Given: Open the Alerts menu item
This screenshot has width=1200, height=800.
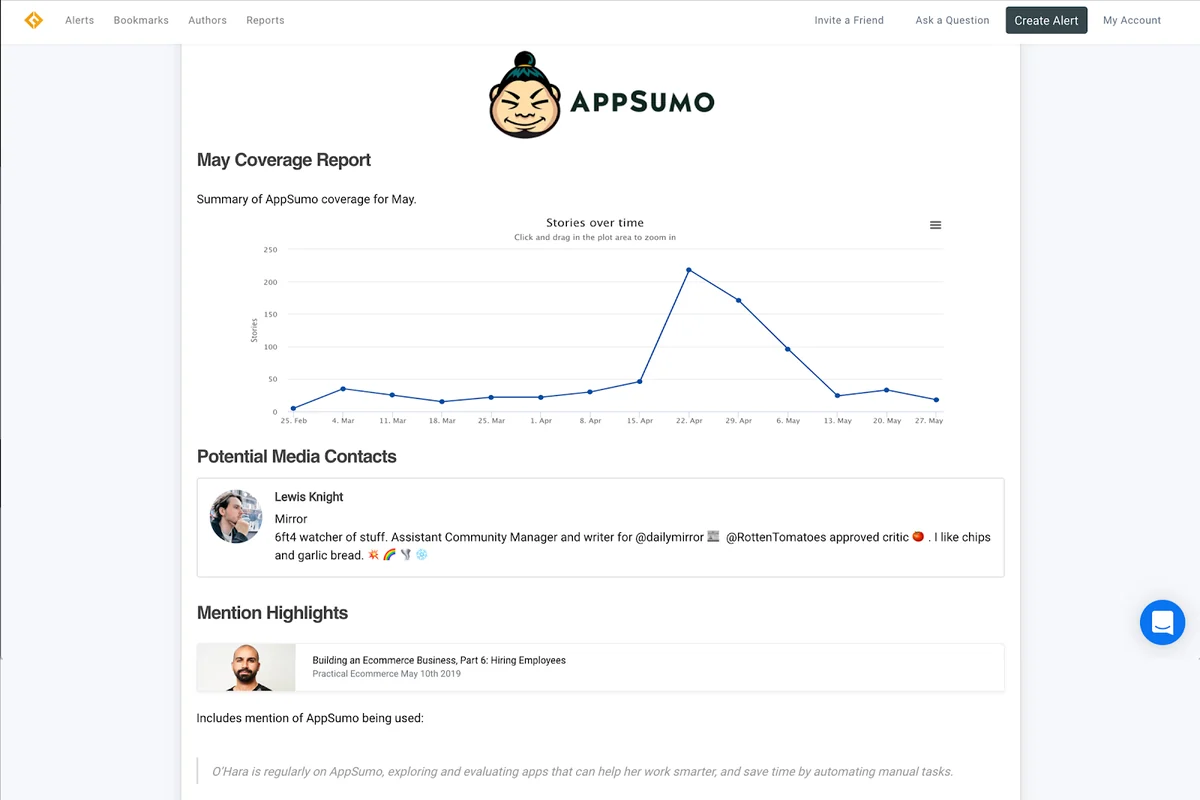Looking at the screenshot, I should tap(79, 20).
